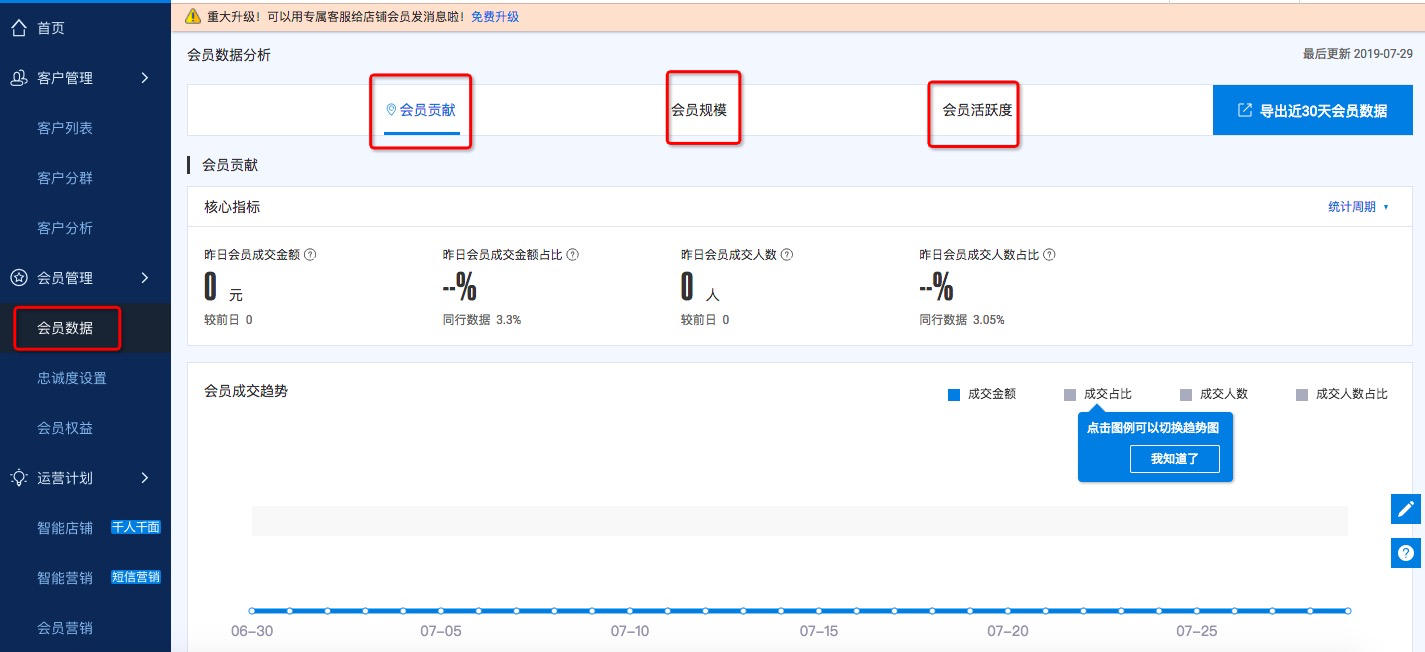Expand the 运营计划 chevron

pos(145,478)
